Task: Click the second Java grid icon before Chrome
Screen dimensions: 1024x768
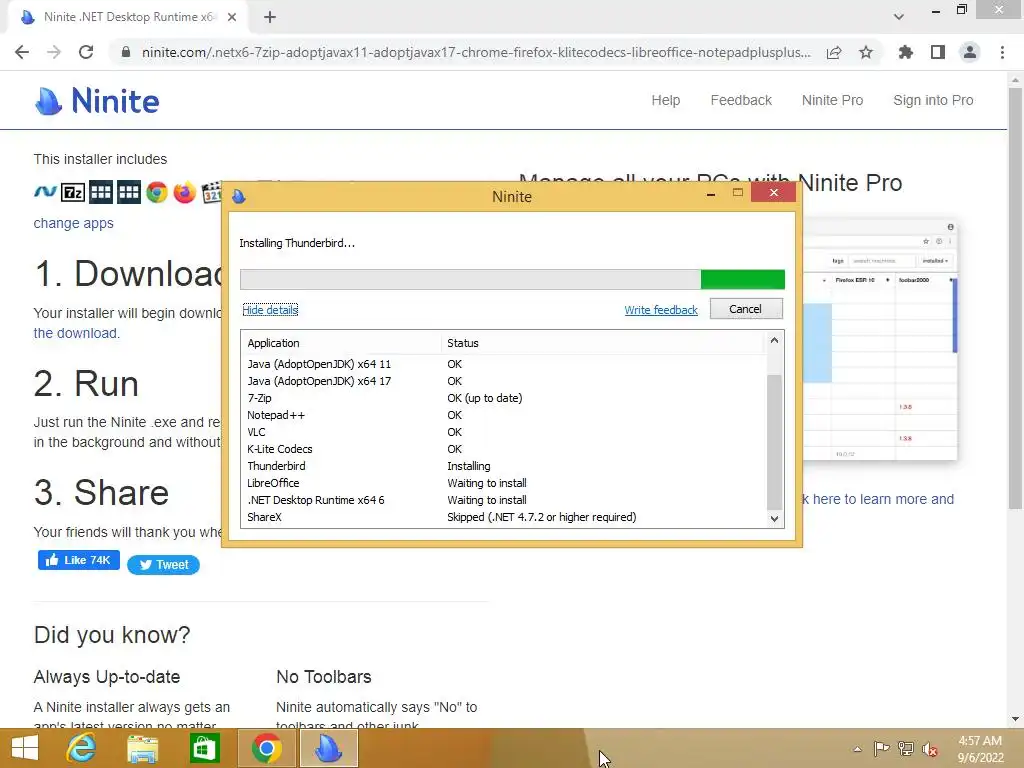Action: coord(129,193)
